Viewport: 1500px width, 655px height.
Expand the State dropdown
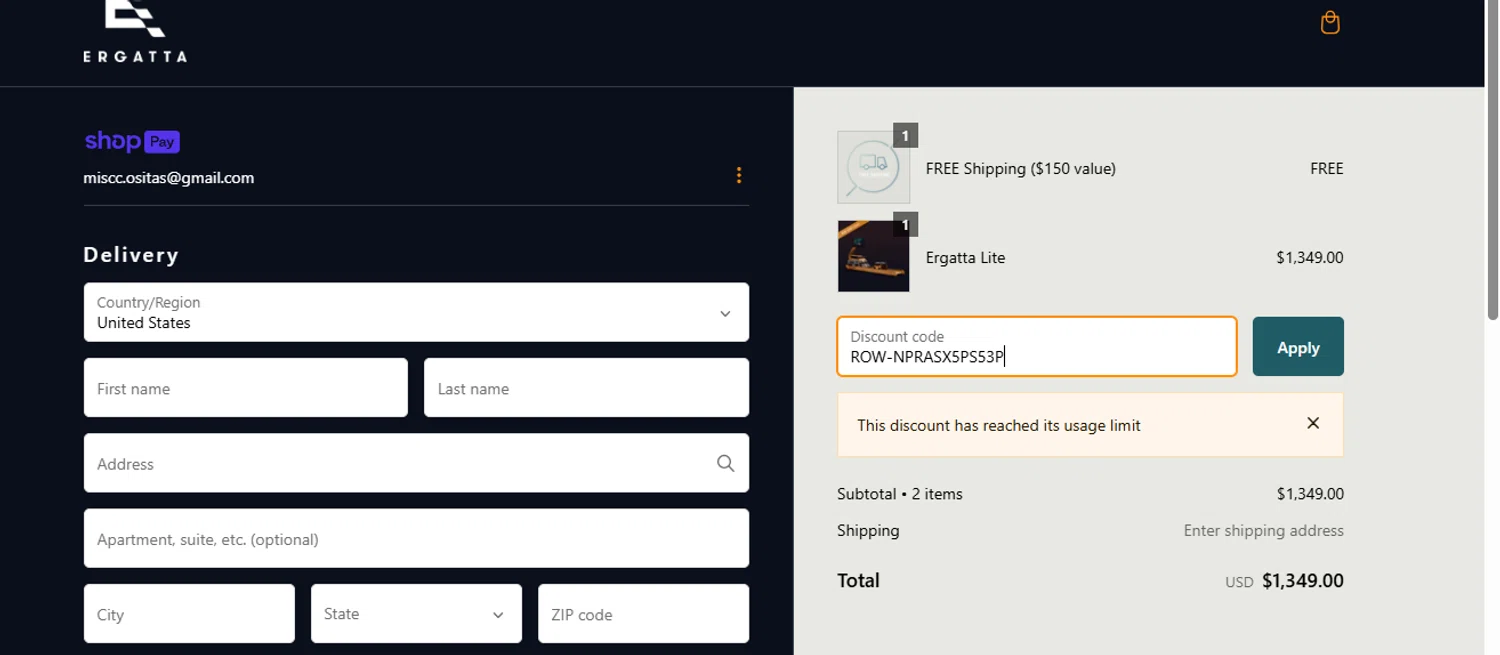(416, 614)
